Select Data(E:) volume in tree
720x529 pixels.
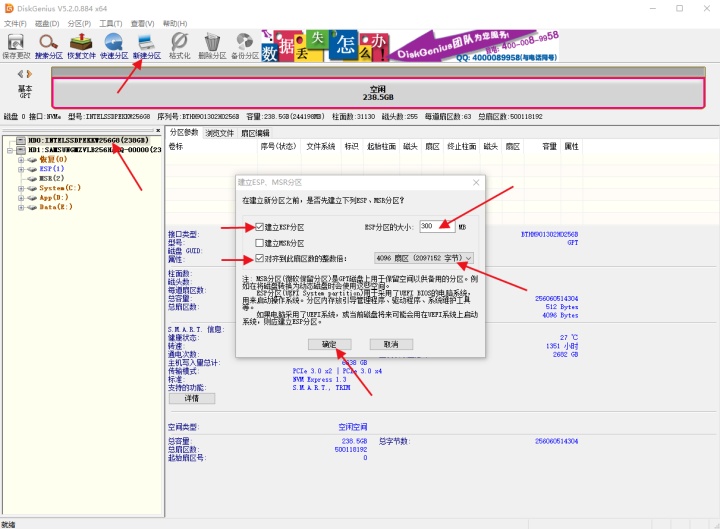[56, 207]
